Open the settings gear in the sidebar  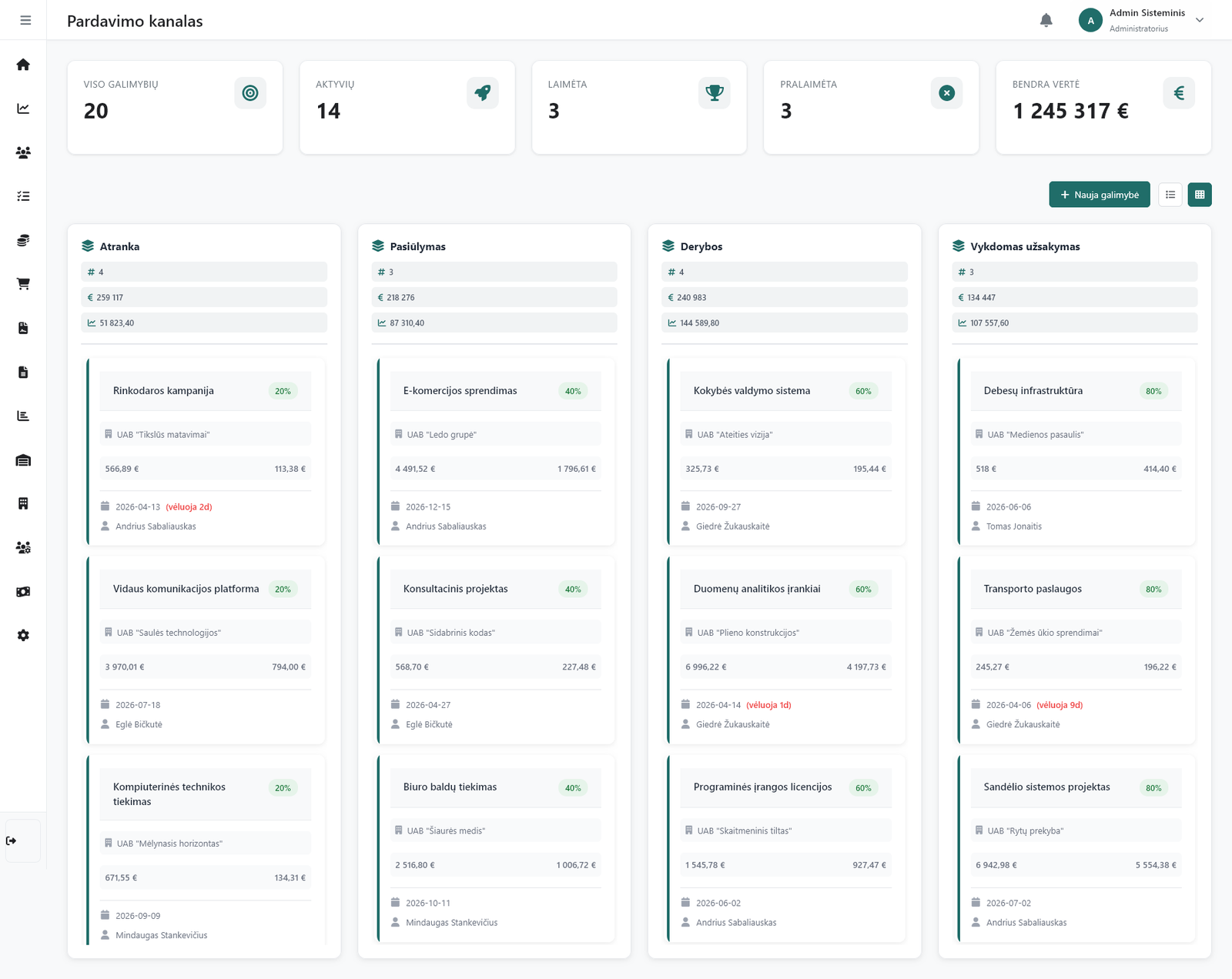(x=23, y=636)
